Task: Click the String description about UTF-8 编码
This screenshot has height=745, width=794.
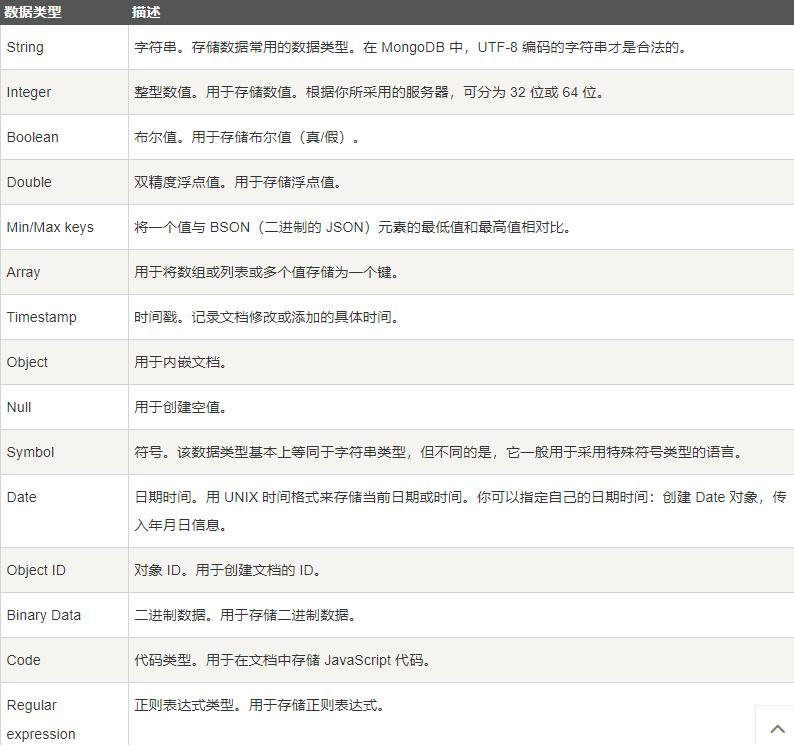Action: click(410, 47)
